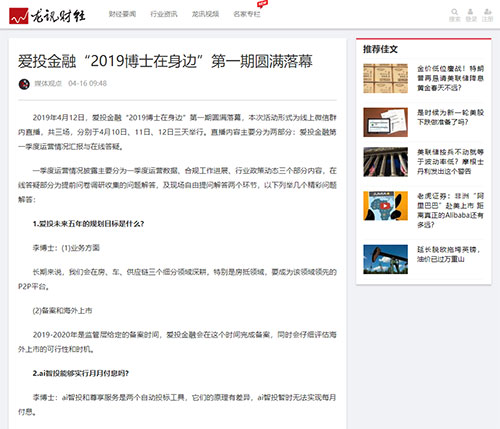The height and width of the screenshot is (429, 500).
Task: Open the 行业资讯 menu
Action: pos(164,14)
